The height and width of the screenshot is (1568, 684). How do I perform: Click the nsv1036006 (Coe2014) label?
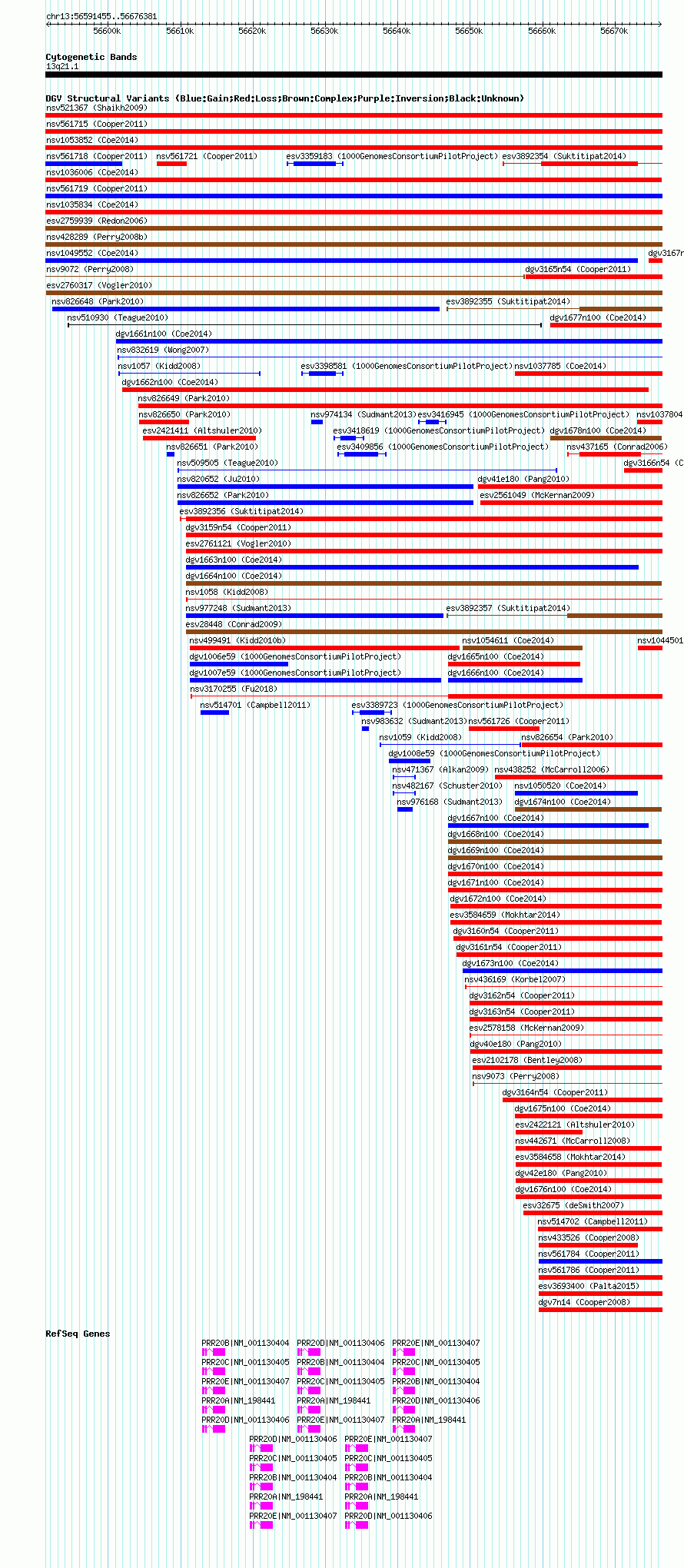[x=92, y=172]
